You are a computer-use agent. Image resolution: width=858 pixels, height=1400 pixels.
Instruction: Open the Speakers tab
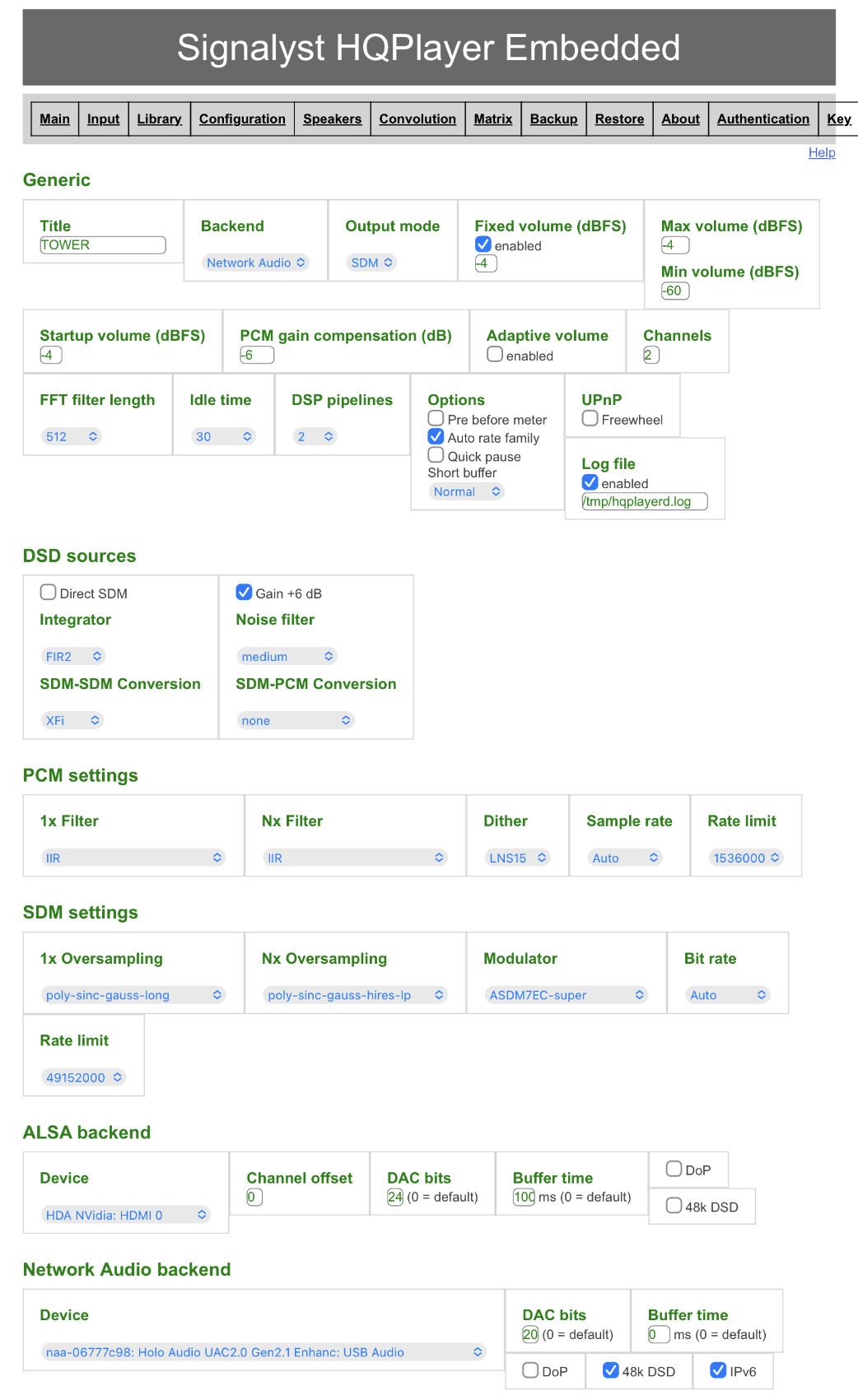pyautogui.click(x=333, y=119)
